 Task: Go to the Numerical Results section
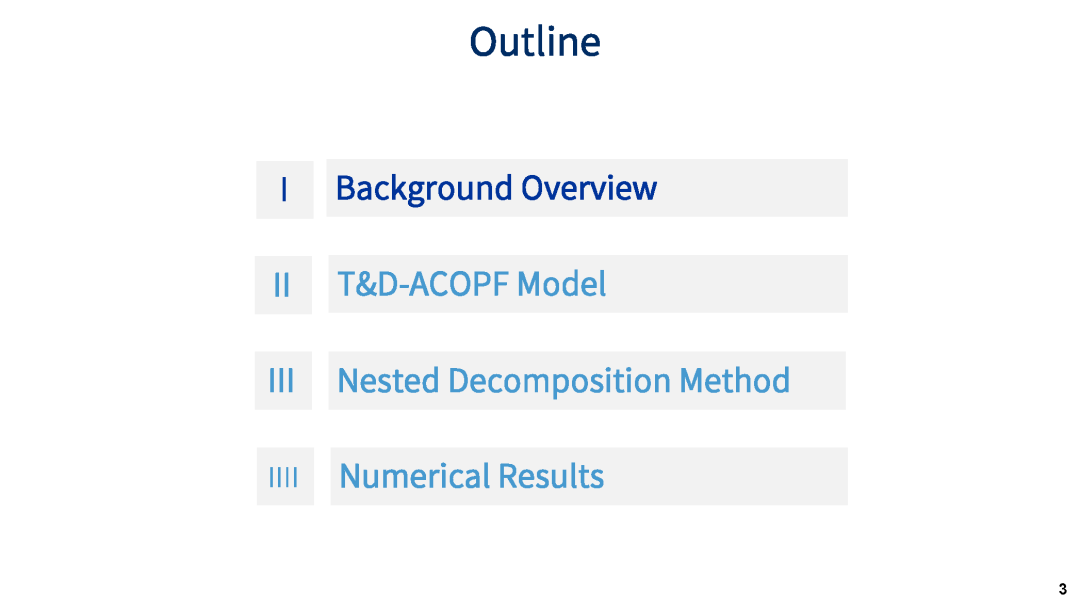point(588,476)
